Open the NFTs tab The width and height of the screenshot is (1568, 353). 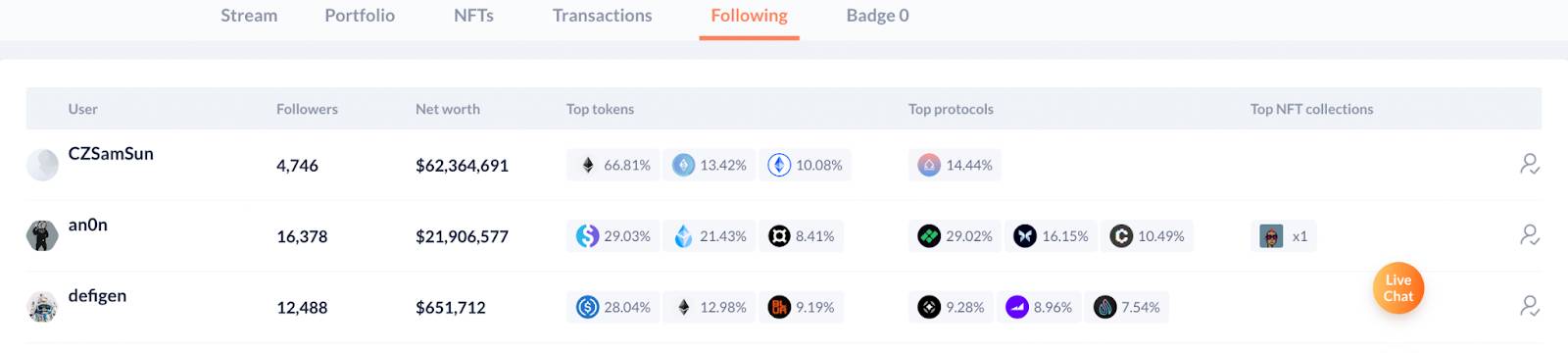click(473, 16)
